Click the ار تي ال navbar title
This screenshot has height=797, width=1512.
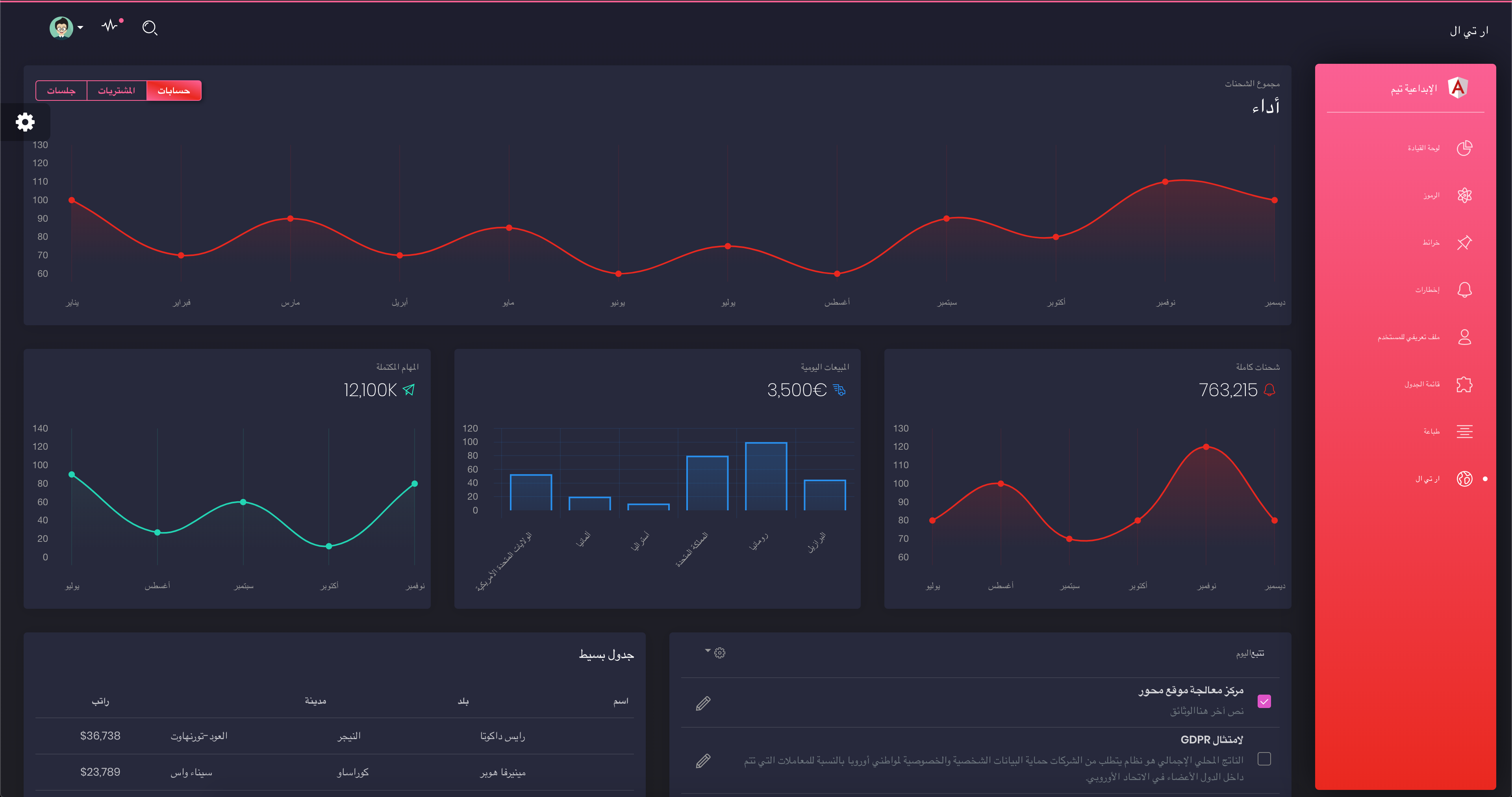coord(1469,31)
